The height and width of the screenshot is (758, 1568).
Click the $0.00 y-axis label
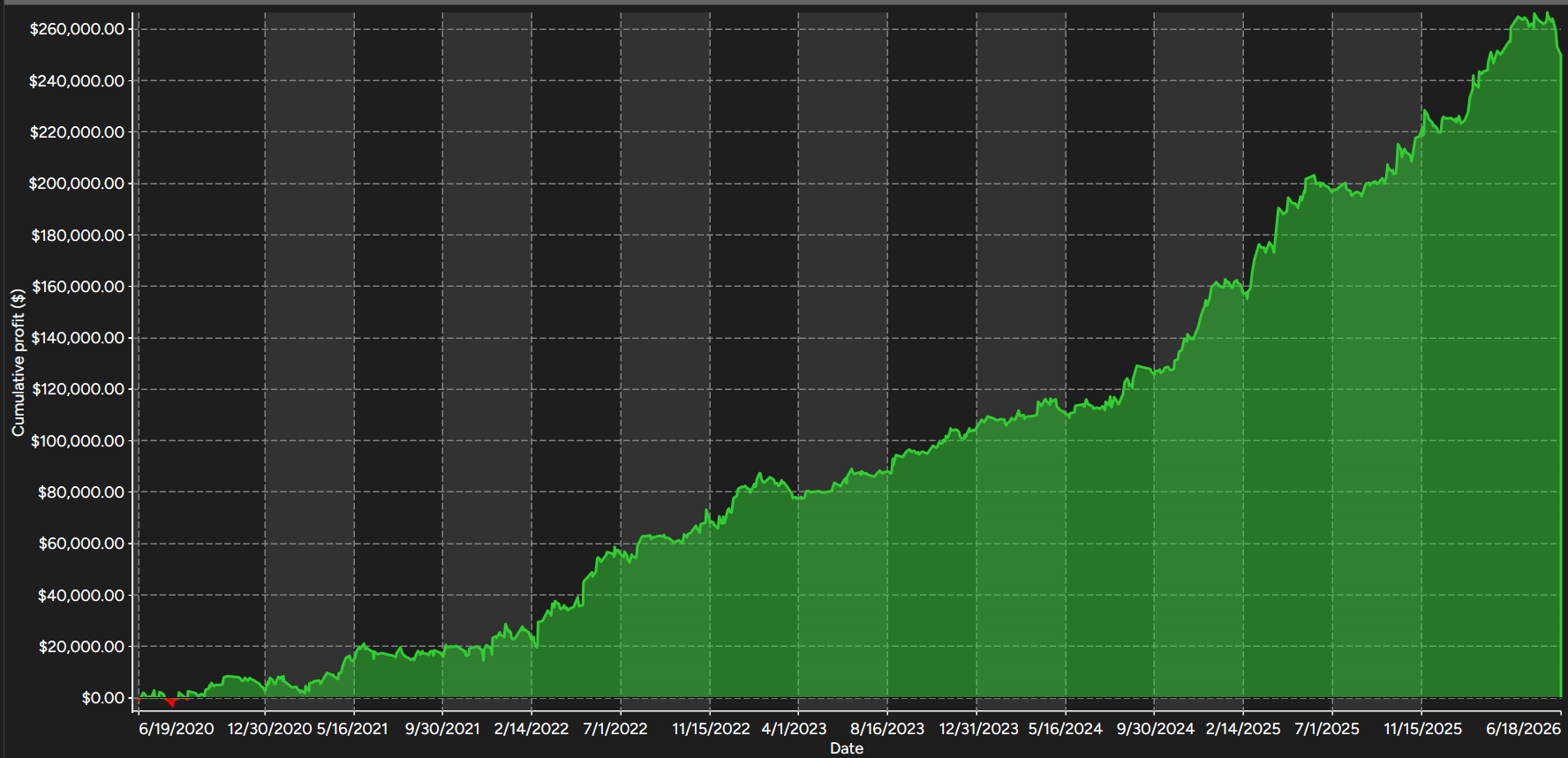(103, 698)
